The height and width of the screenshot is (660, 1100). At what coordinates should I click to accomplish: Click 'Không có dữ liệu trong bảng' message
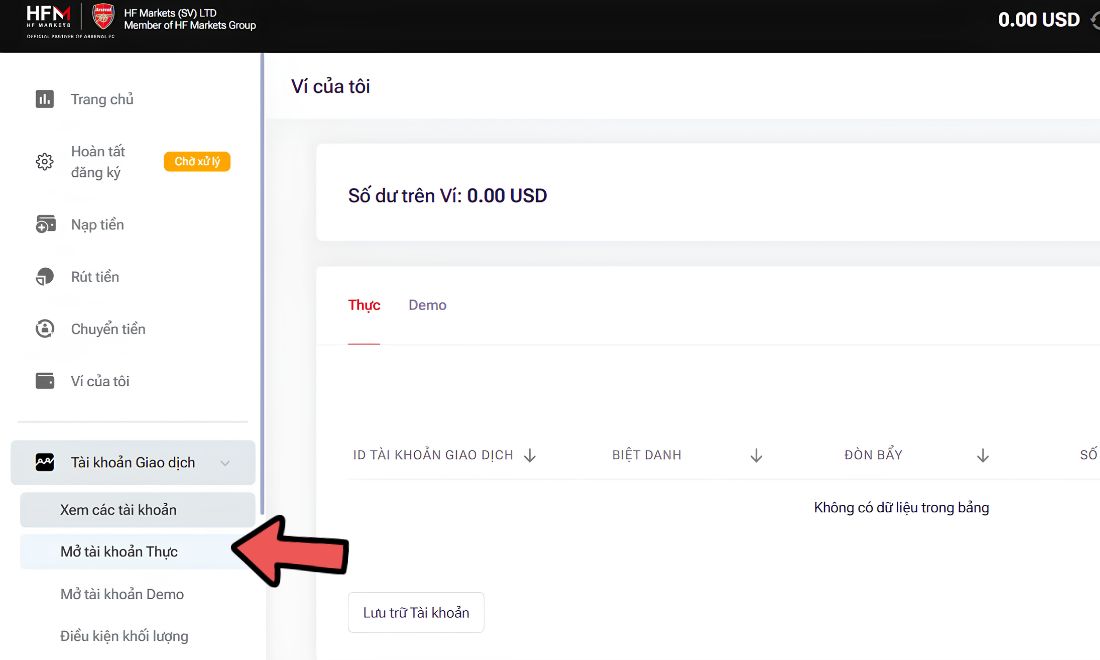coord(901,507)
